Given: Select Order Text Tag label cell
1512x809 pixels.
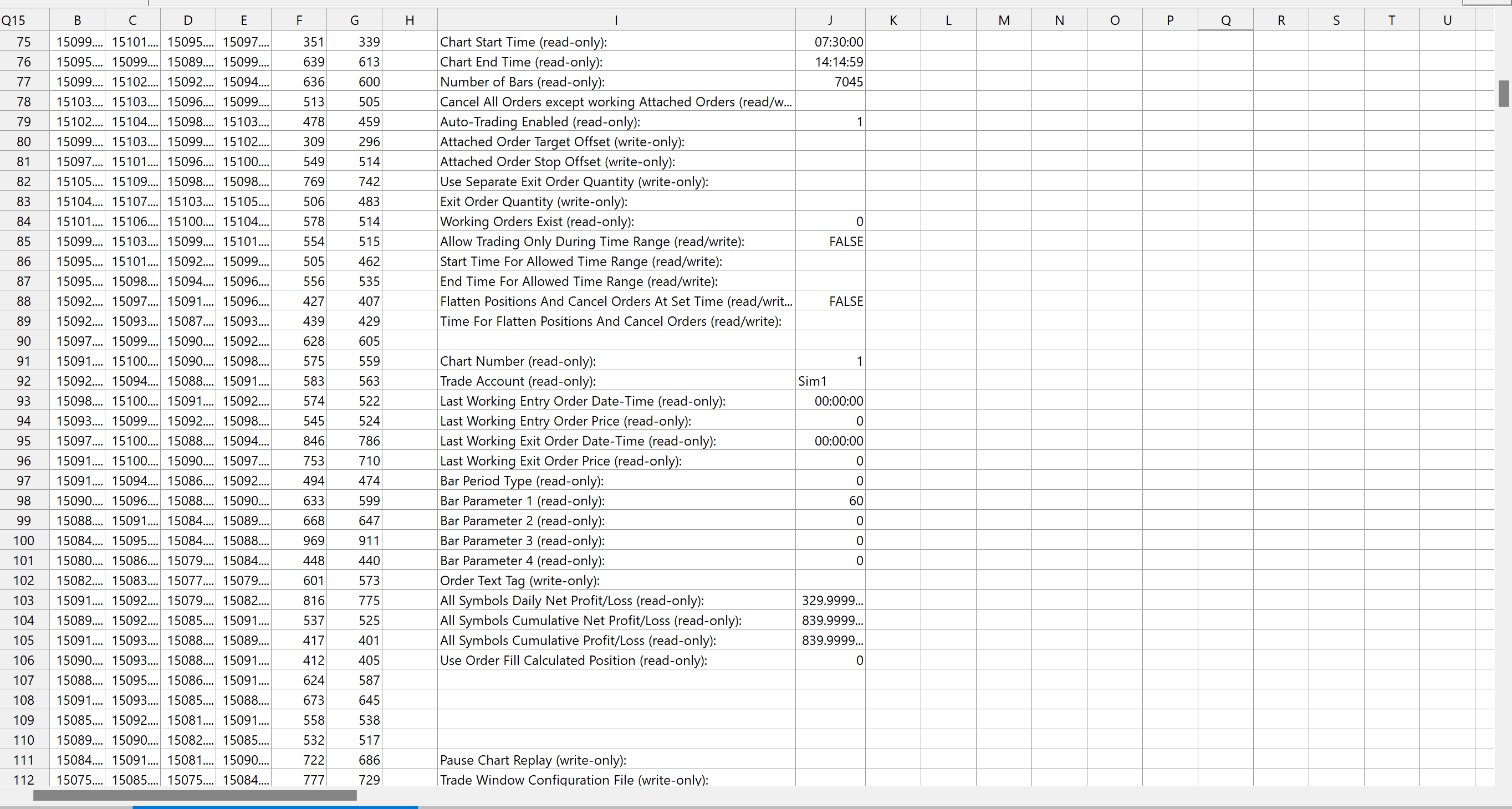Looking at the screenshot, I should point(616,581).
